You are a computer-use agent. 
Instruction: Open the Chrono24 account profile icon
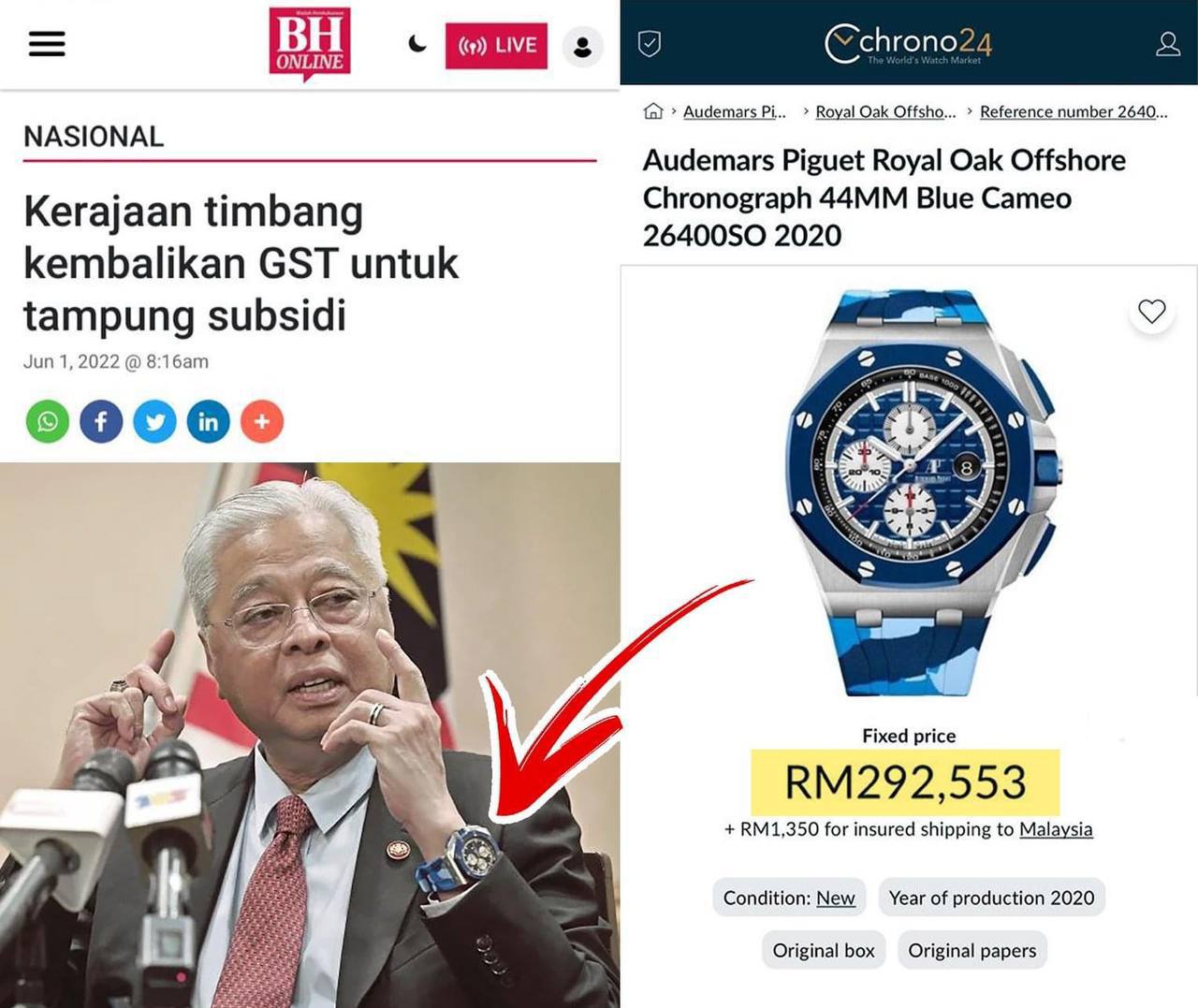(1168, 44)
